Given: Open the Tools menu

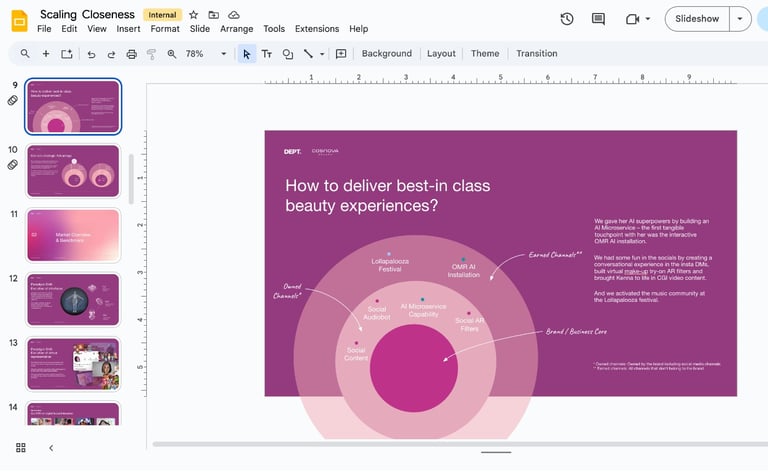Looking at the screenshot, I should tap(274, 29).
